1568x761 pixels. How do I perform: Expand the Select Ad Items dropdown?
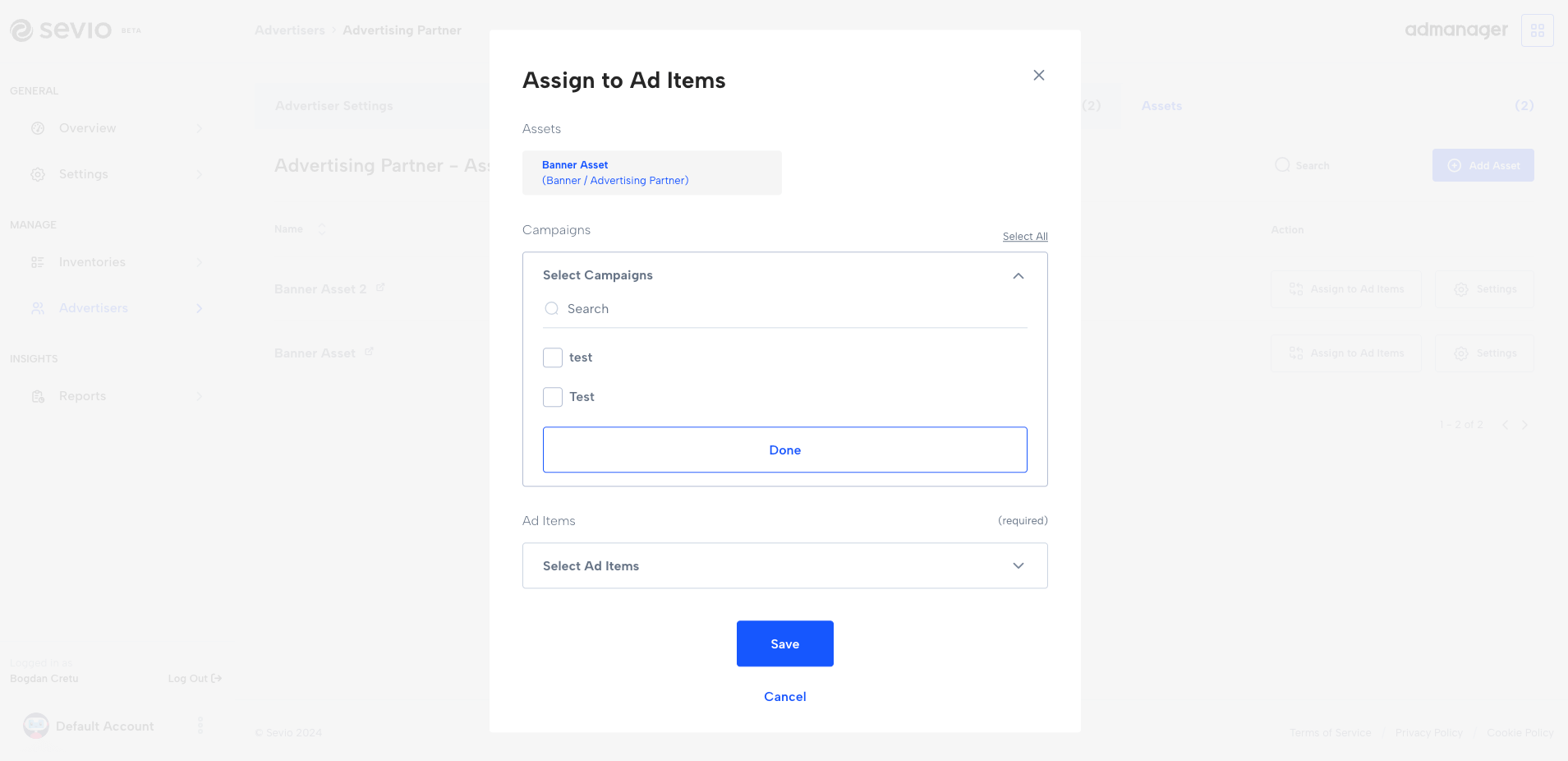pos(1019,565)
